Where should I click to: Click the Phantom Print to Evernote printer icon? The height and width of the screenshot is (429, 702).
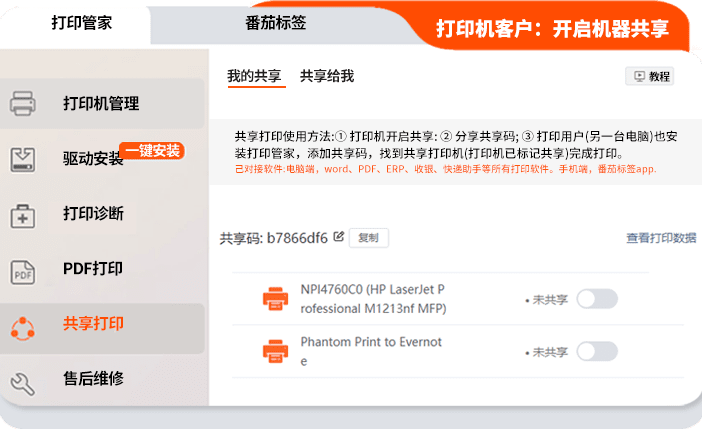[x=274, y=351]
